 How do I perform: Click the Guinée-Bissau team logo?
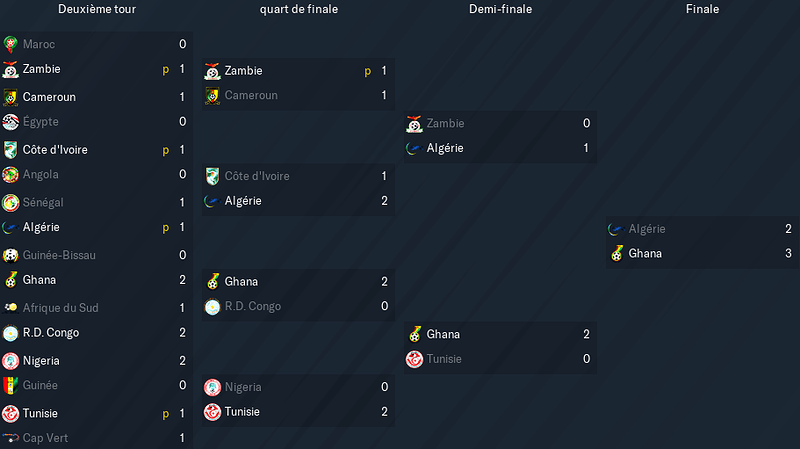pos(10,255)
